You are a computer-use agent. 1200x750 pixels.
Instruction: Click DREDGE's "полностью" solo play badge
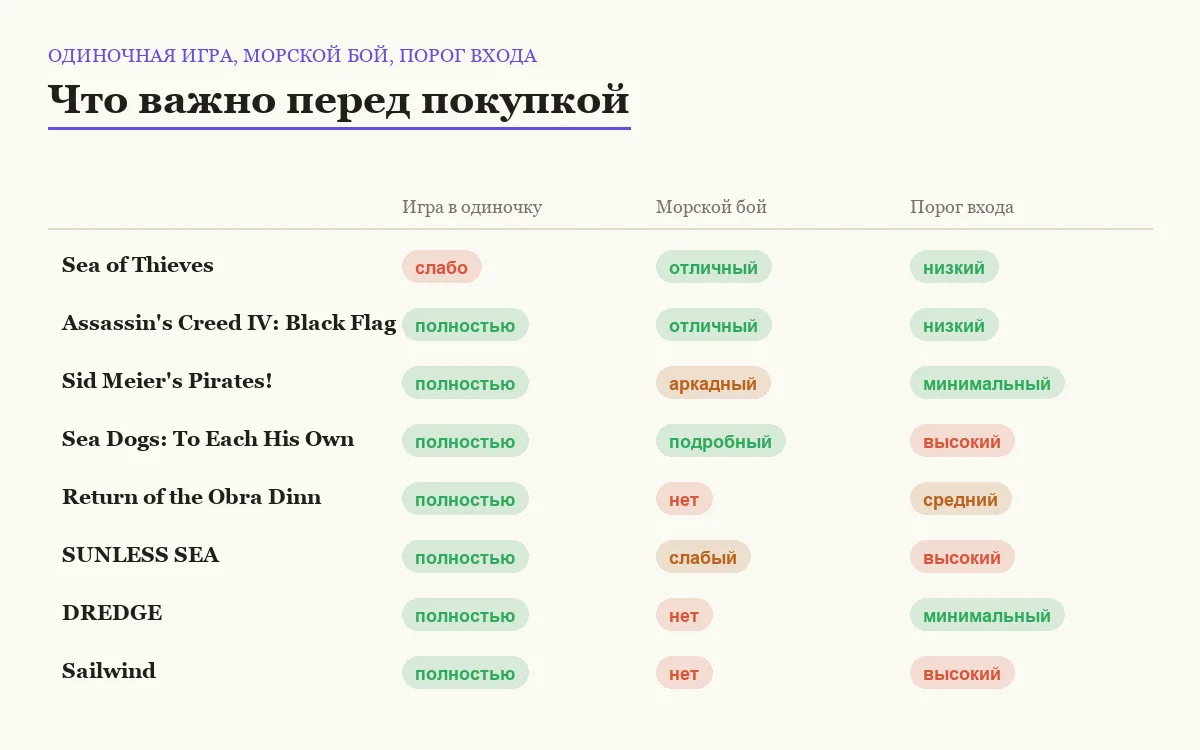pos(465,615)
